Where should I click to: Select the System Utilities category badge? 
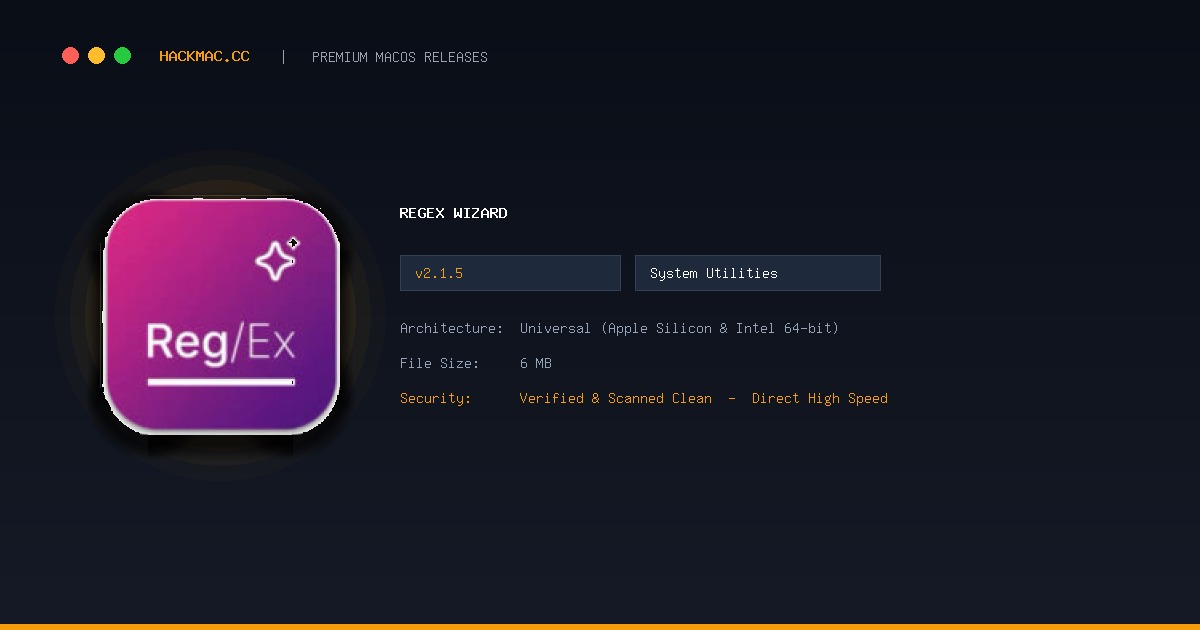pyautogui.click(x=758, y=273)
